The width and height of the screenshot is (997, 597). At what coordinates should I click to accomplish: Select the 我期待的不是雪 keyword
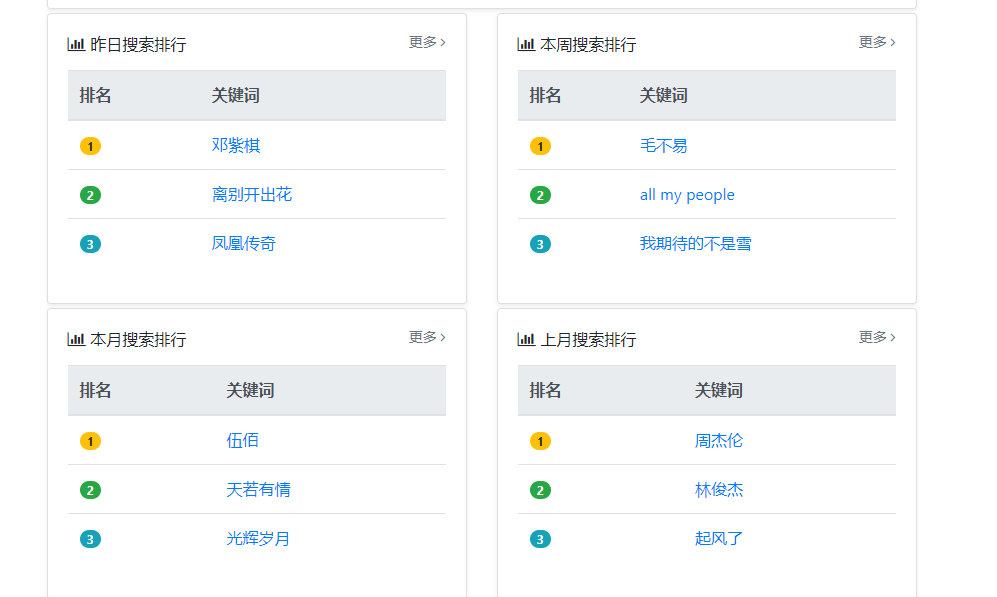pos(695,243)
